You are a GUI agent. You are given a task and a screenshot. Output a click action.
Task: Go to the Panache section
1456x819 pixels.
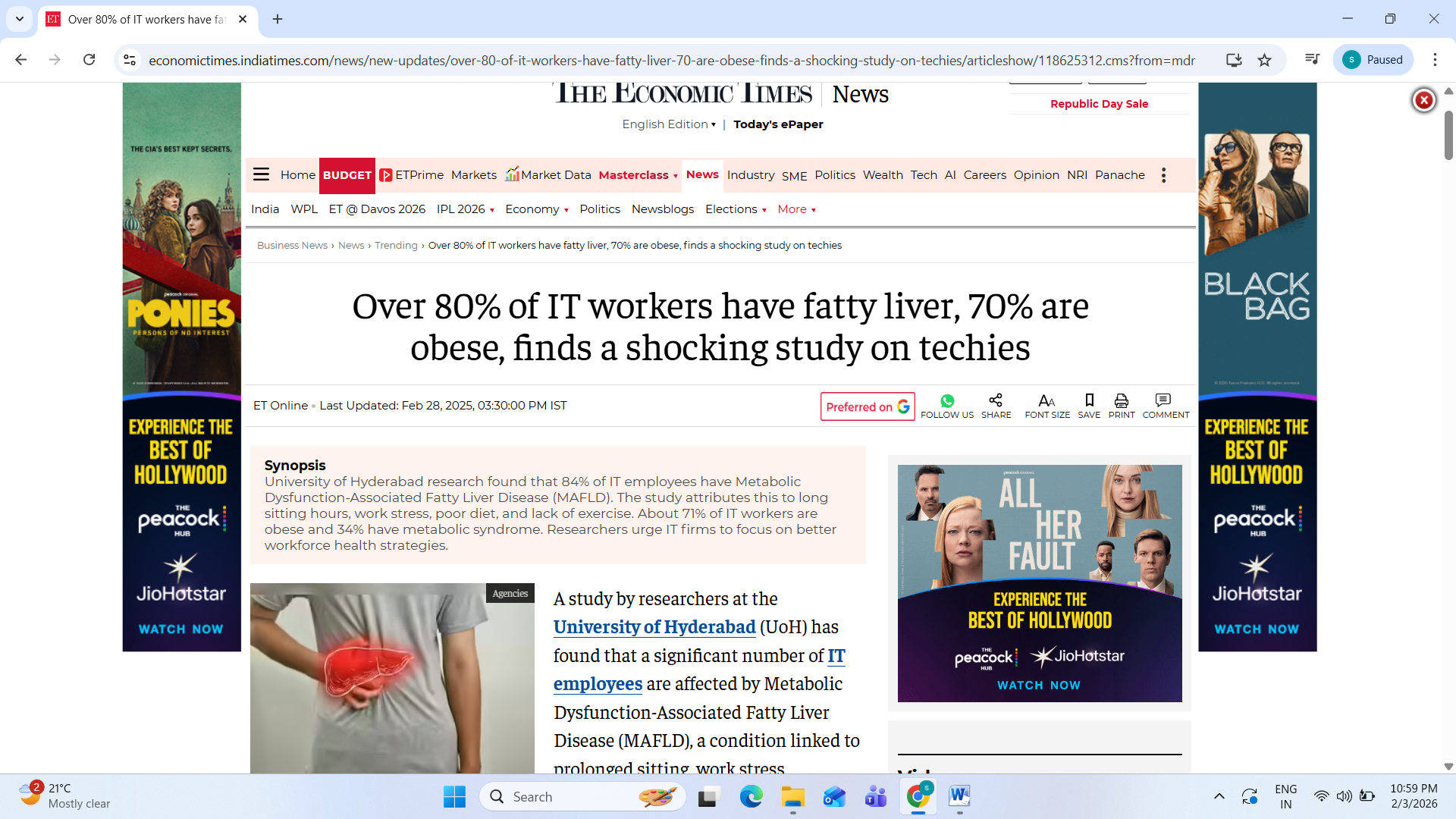pos(1120,175)
